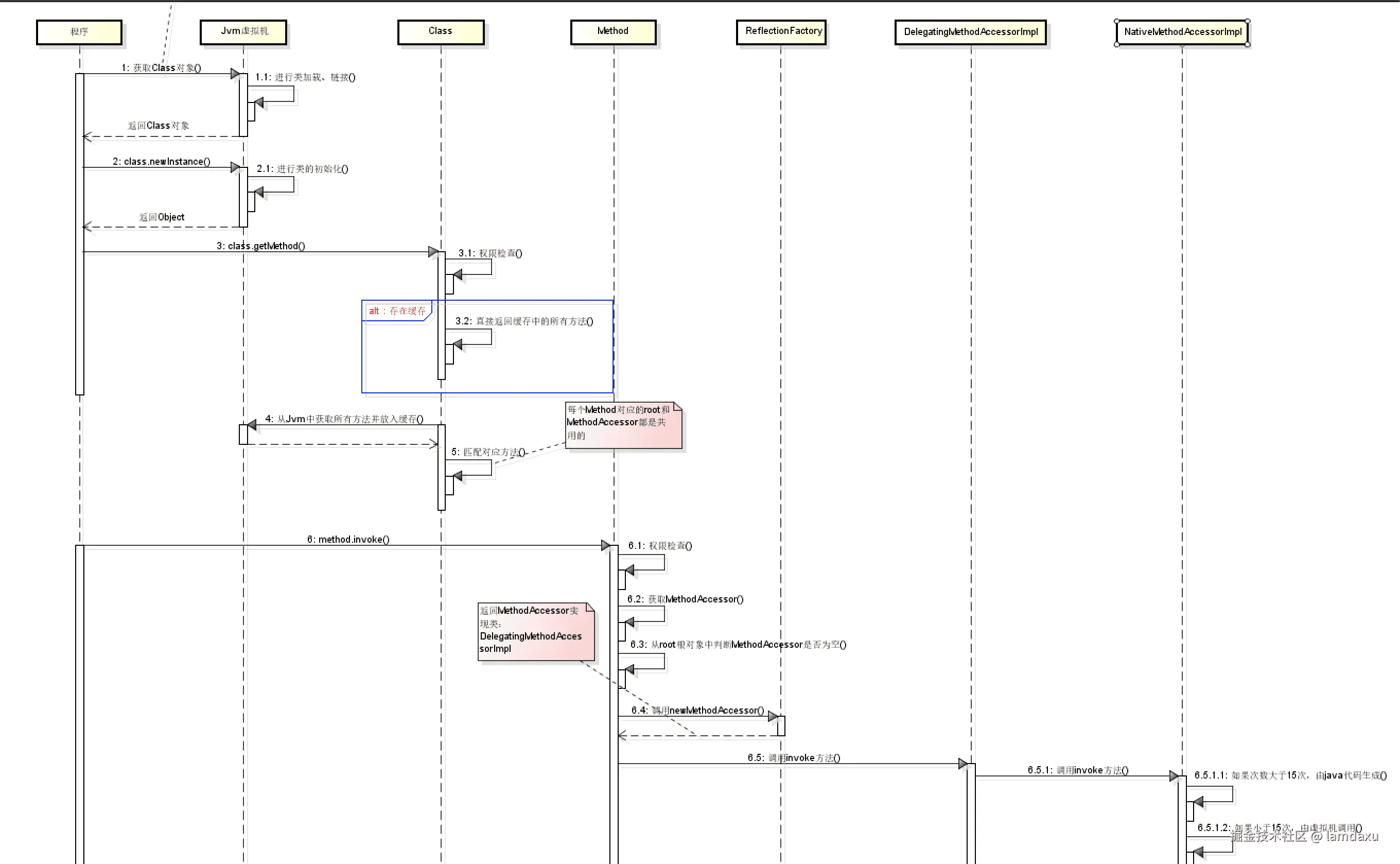This screenshot has width=1400, height=864.
Task: Select the Jvm虚拟机 lifeline box
Action: 243,32
